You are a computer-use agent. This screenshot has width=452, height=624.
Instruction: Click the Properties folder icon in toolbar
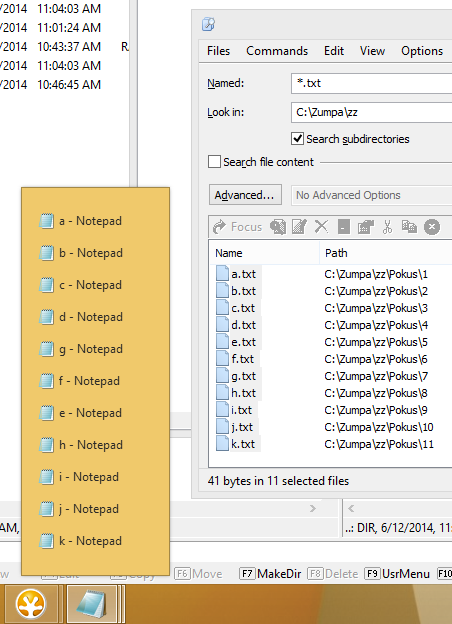pyautogui.click(x=366, y=227)
